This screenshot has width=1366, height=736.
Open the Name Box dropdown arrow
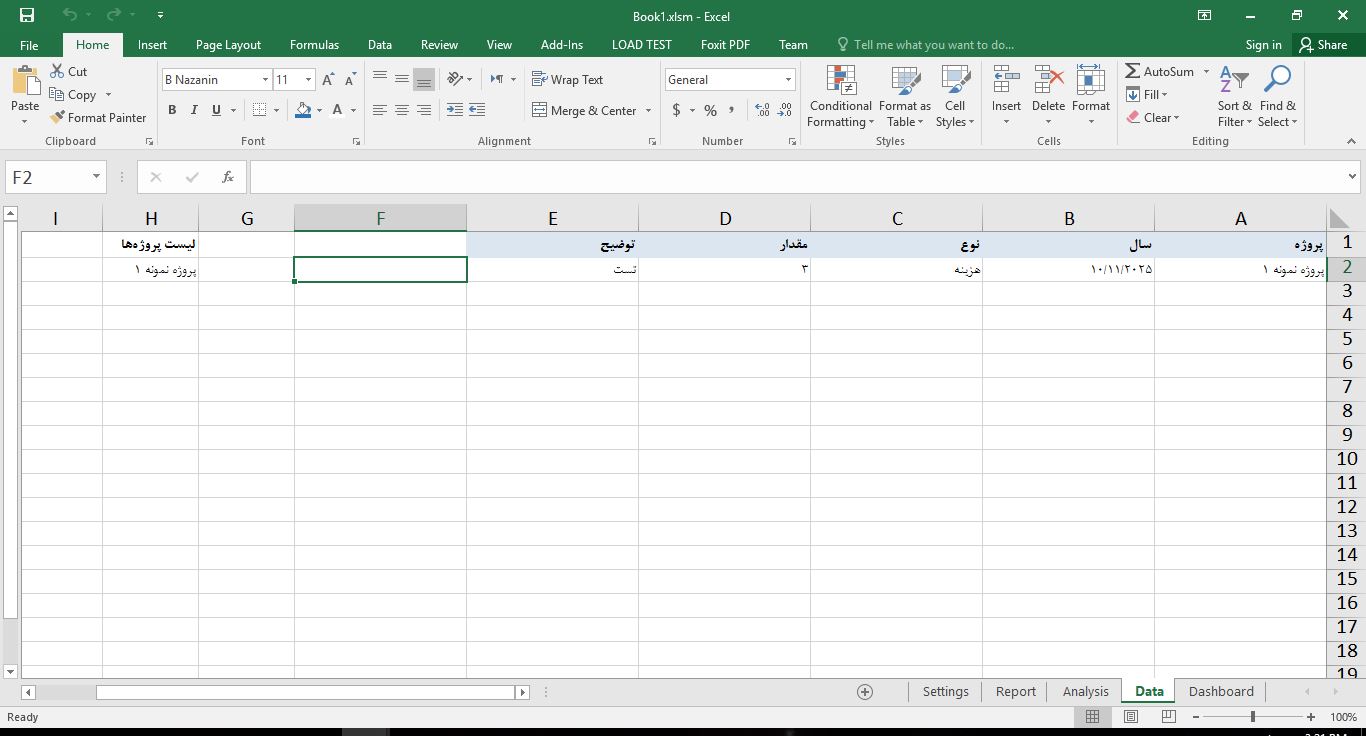click(x=96, y=177)
